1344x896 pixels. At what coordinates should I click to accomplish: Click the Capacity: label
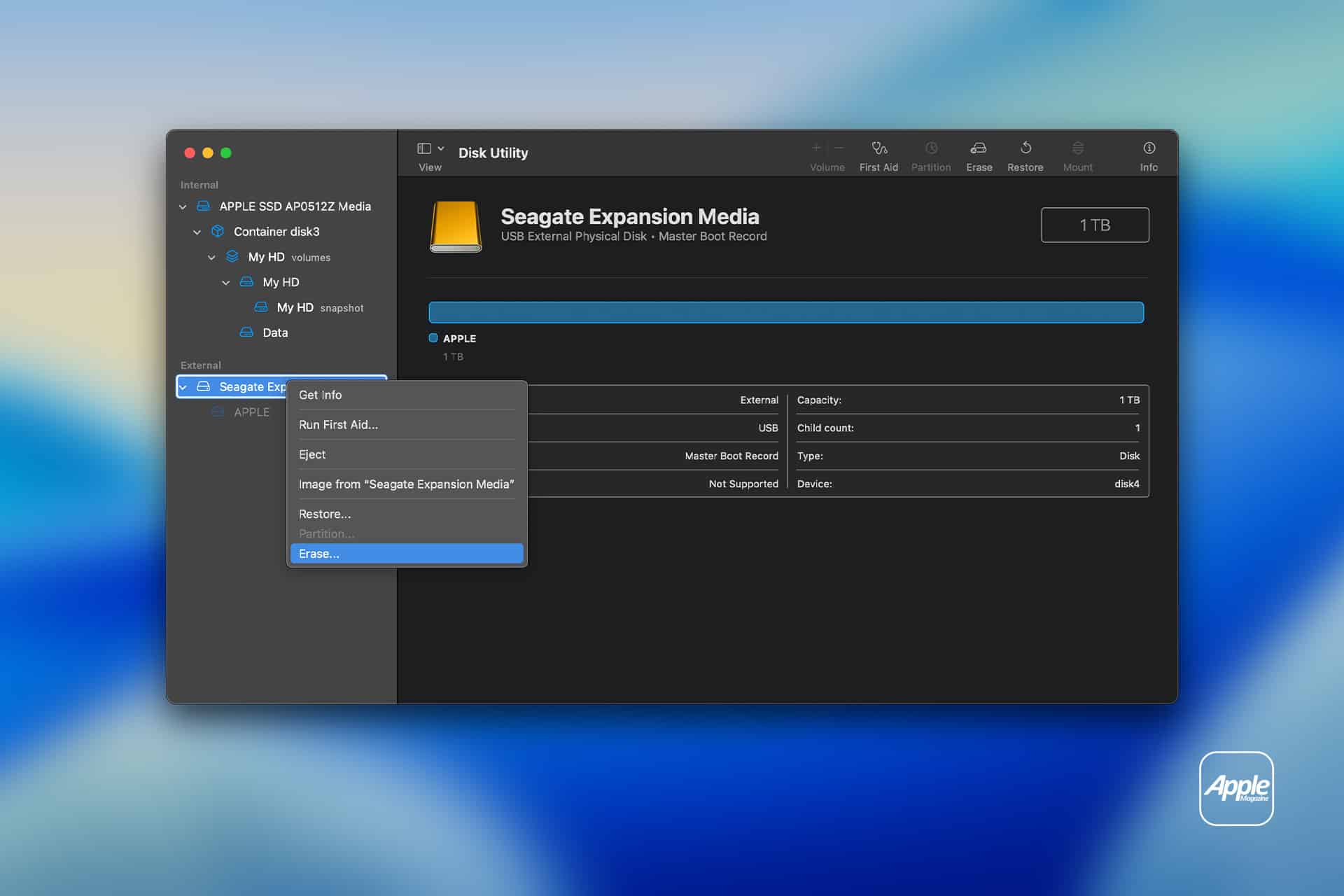819,400
